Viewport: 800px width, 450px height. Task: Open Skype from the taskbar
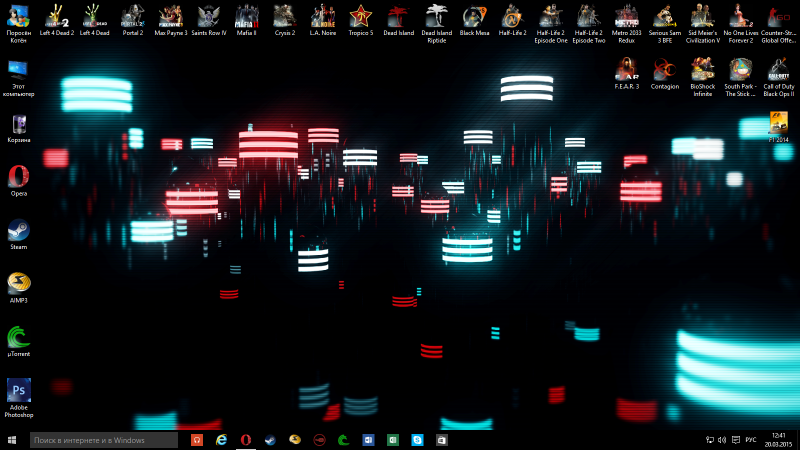pos(417,440)
